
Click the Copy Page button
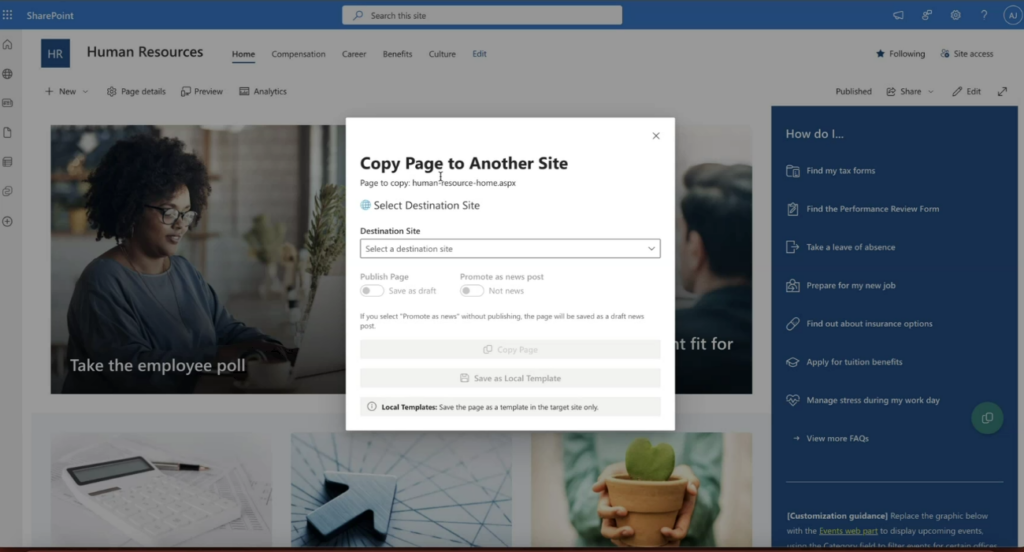pos(510,349)
